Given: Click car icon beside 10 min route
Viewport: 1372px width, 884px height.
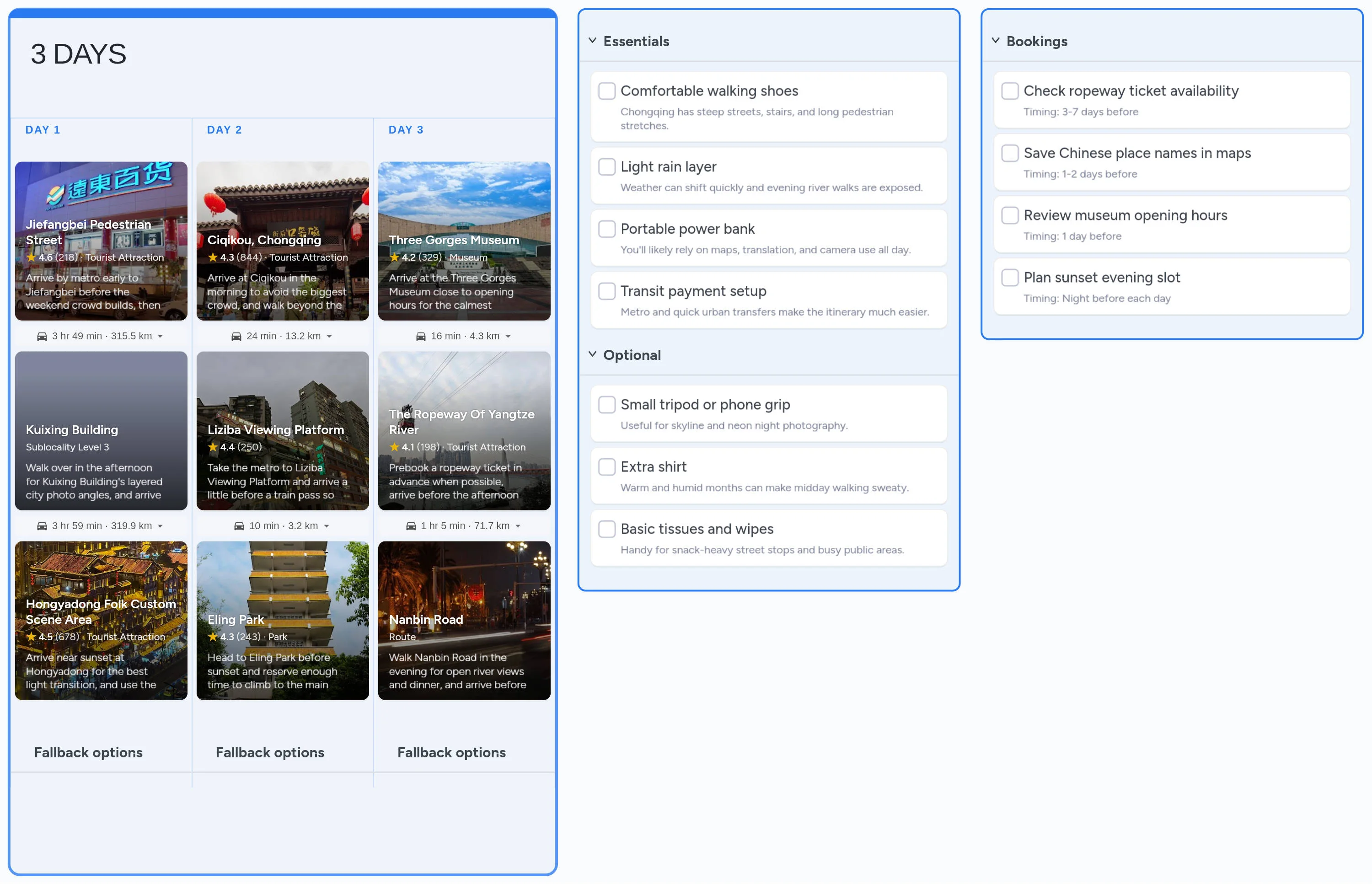Looking at the screenshot, I should point(239,526).
